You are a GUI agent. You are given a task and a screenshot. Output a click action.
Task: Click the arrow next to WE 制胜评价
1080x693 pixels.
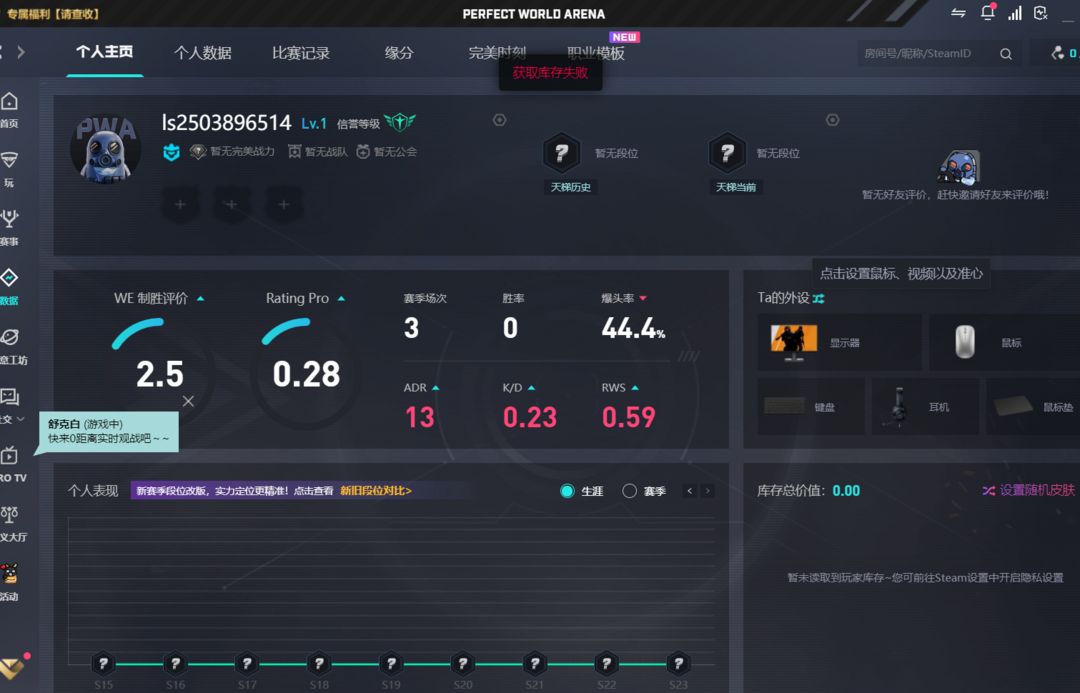tap(201, 299)
